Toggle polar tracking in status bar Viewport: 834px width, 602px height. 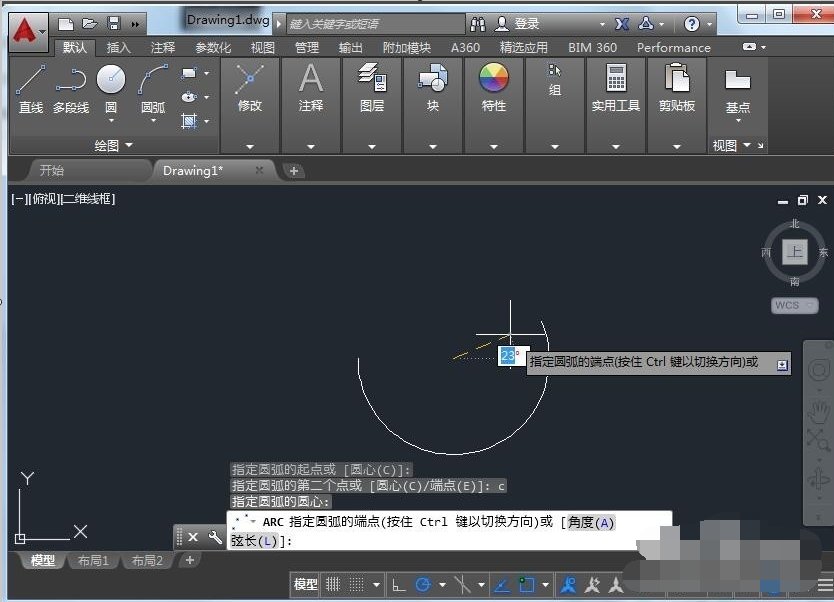(424, 585)
